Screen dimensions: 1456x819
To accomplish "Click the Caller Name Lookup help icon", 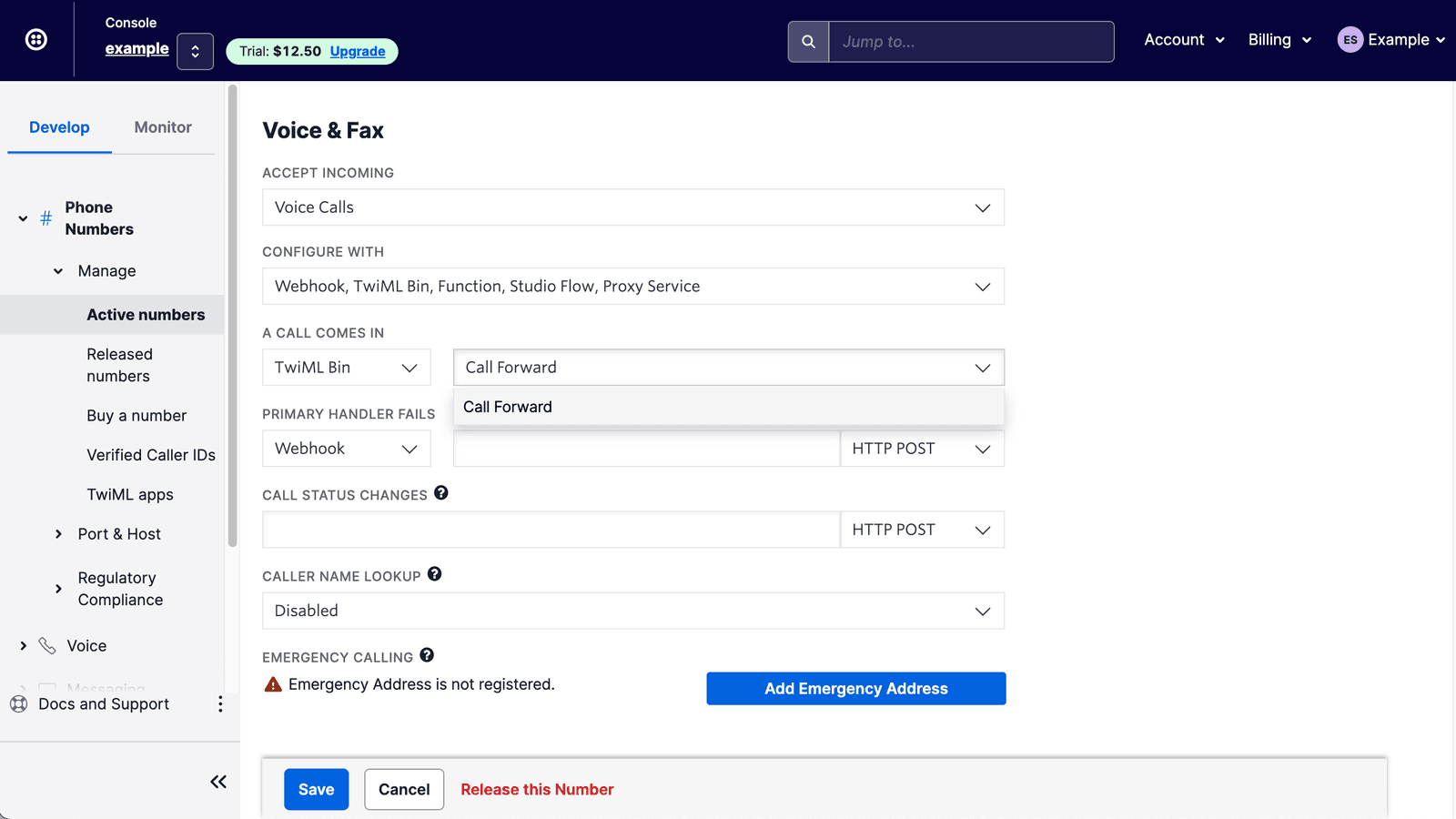I will (x=435, y=574).
